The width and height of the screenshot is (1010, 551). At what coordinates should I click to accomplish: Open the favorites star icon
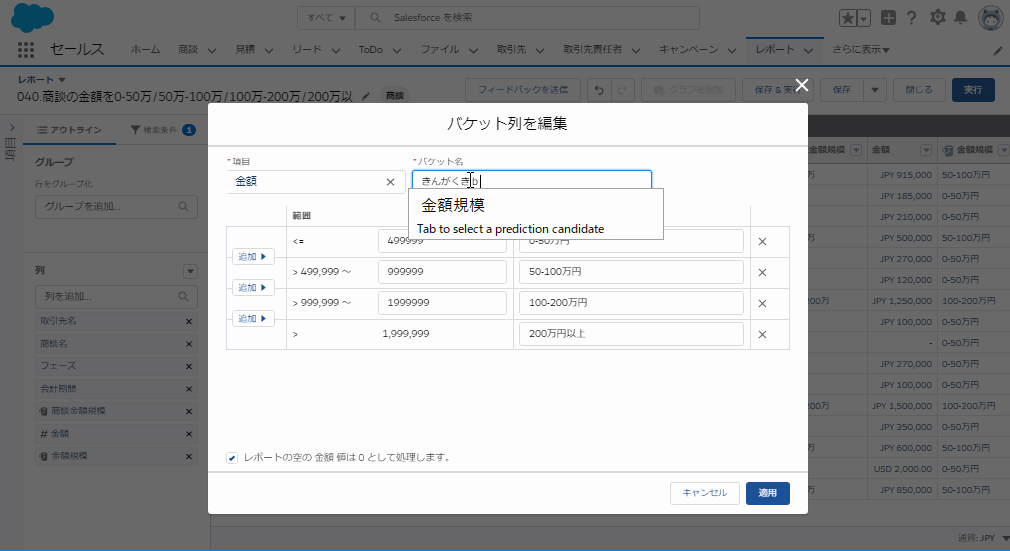point(848,18)
